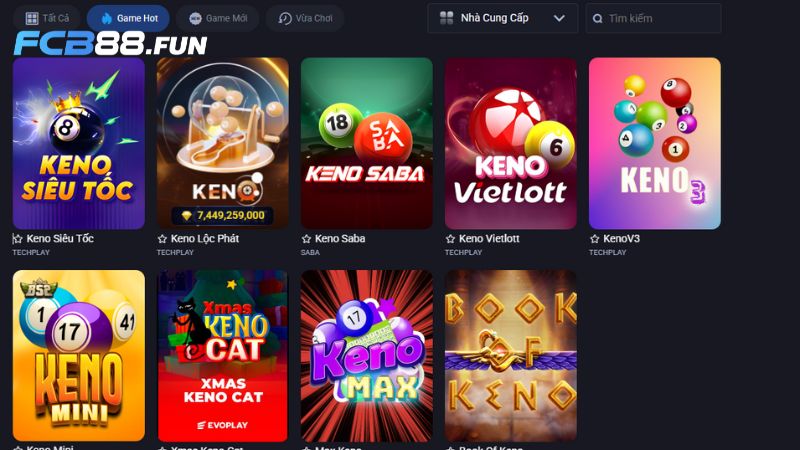The image size is (800, 450).
Task: Click the FCB88.FUN logo
Action: click(110, 44)
